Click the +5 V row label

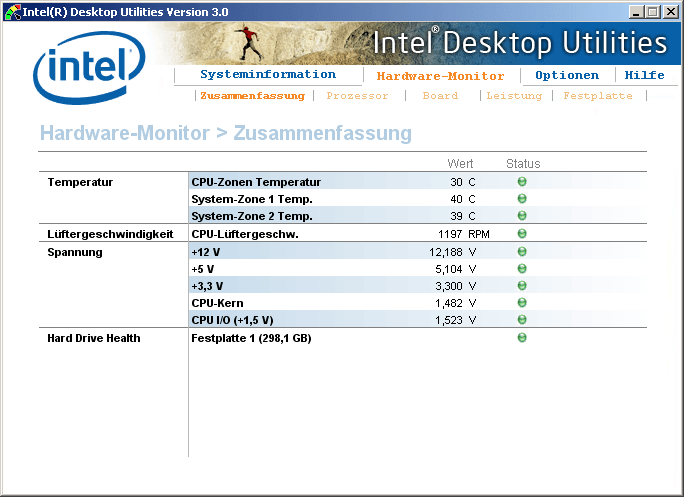point(202,269)
